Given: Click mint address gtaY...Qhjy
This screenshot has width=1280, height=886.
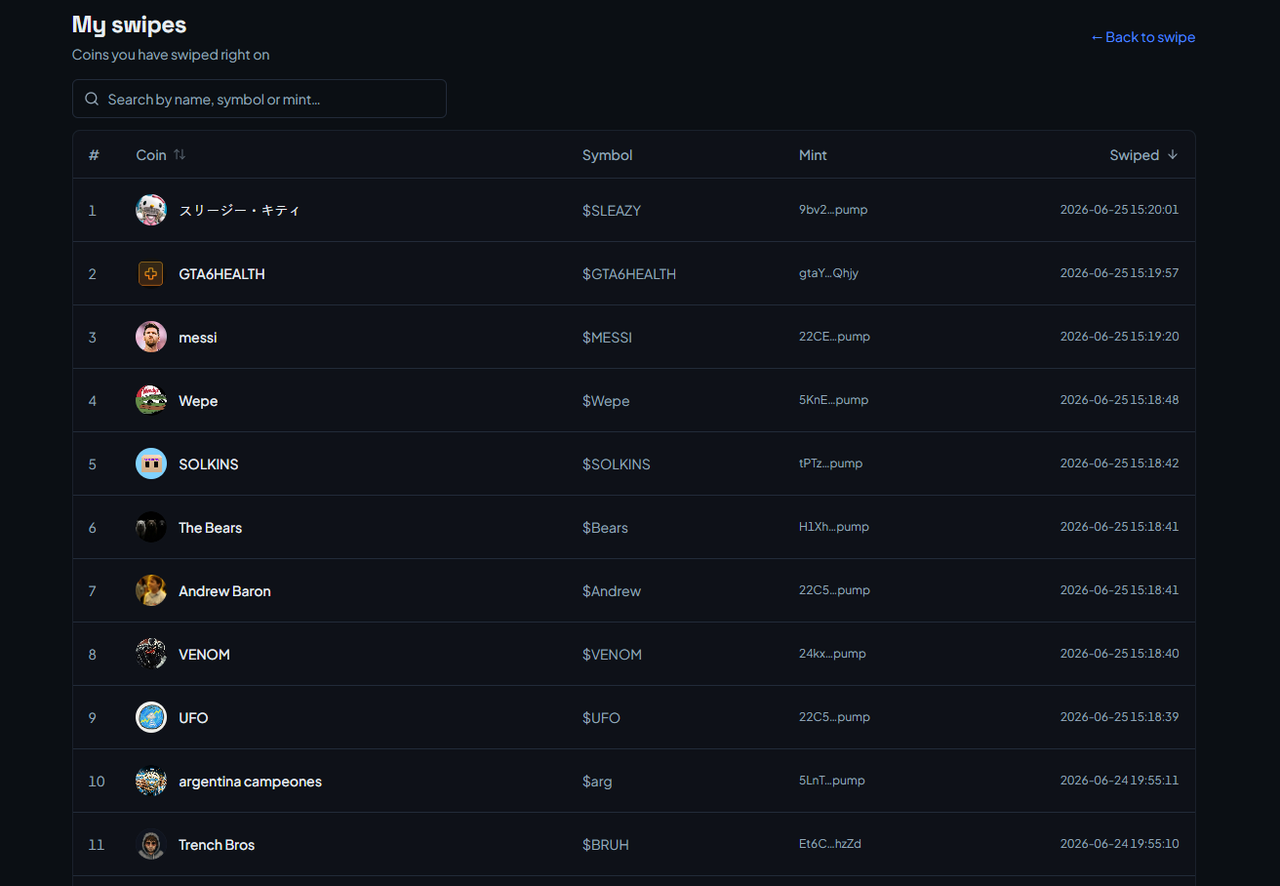Looking at the screenshot, I should 828,273.
